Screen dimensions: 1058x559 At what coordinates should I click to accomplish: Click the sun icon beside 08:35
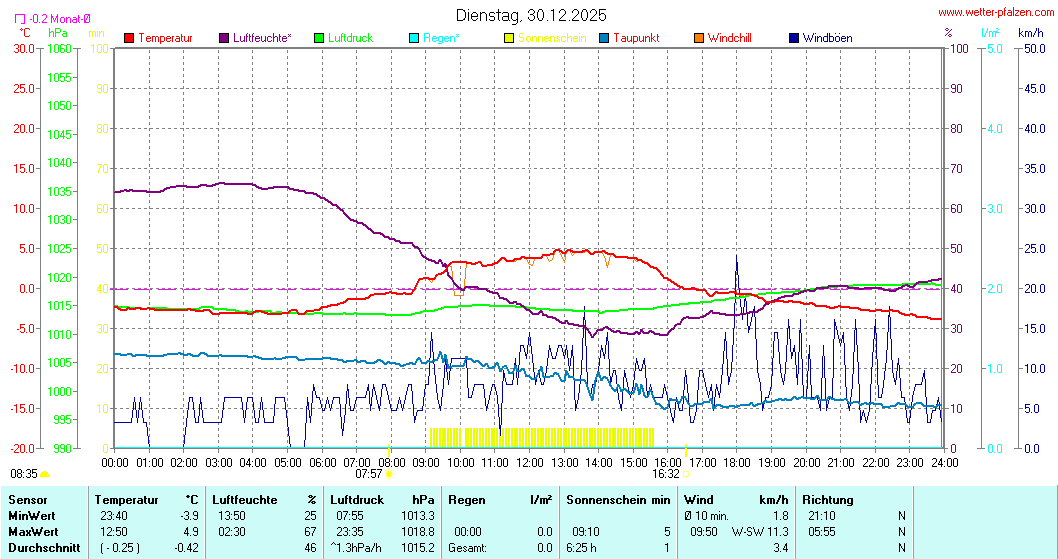[45, 474]
